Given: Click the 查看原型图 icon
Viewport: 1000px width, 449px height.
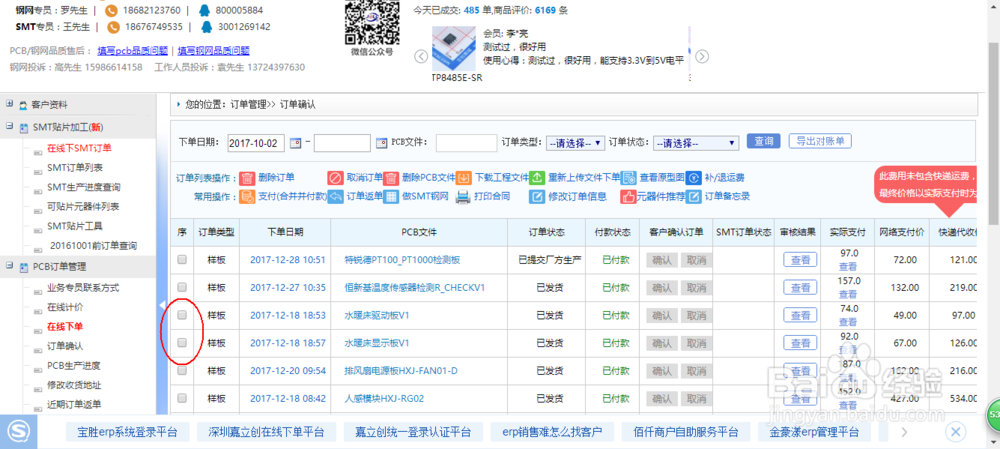Looking at the screenshot, I should click(628, 178).
